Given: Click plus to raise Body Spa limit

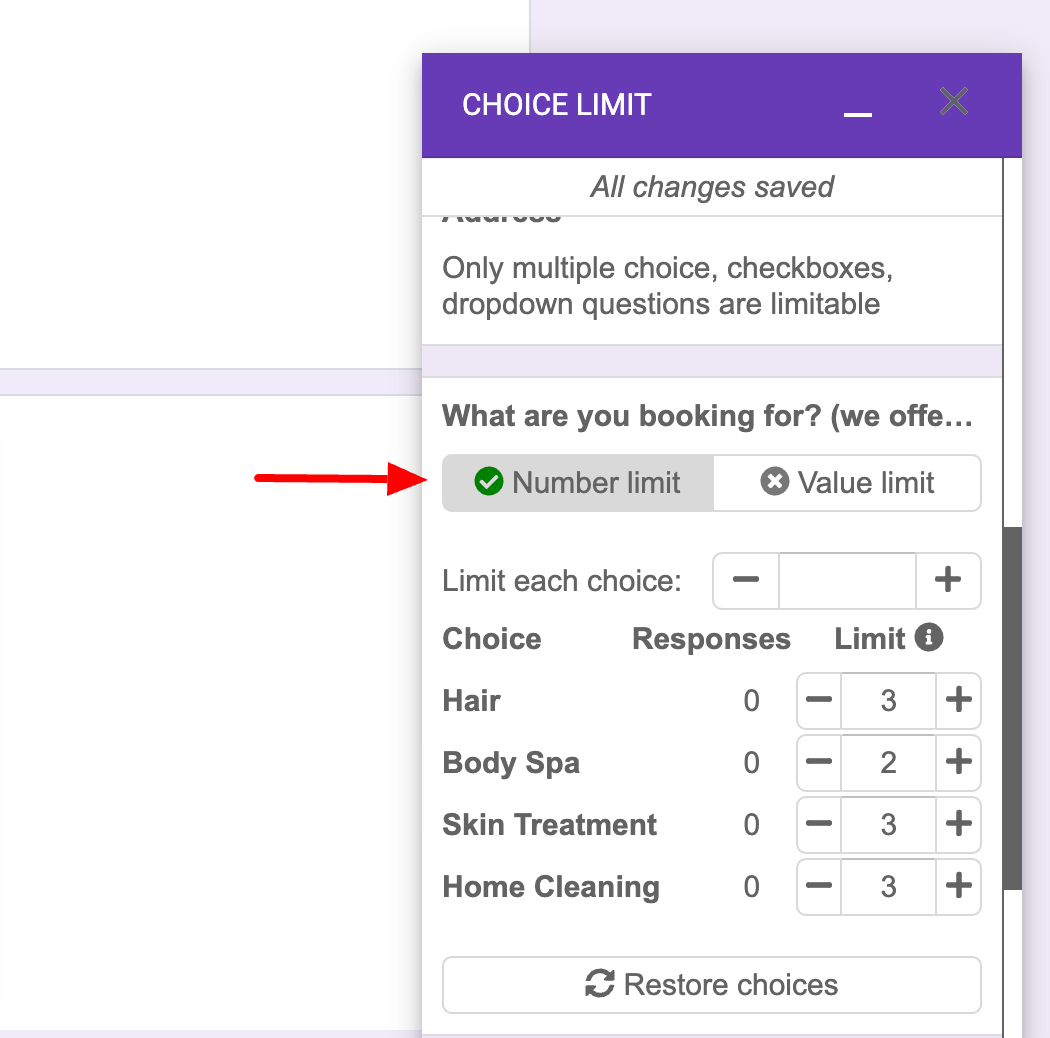Looking at the screenshot, I should pos(958,763).
